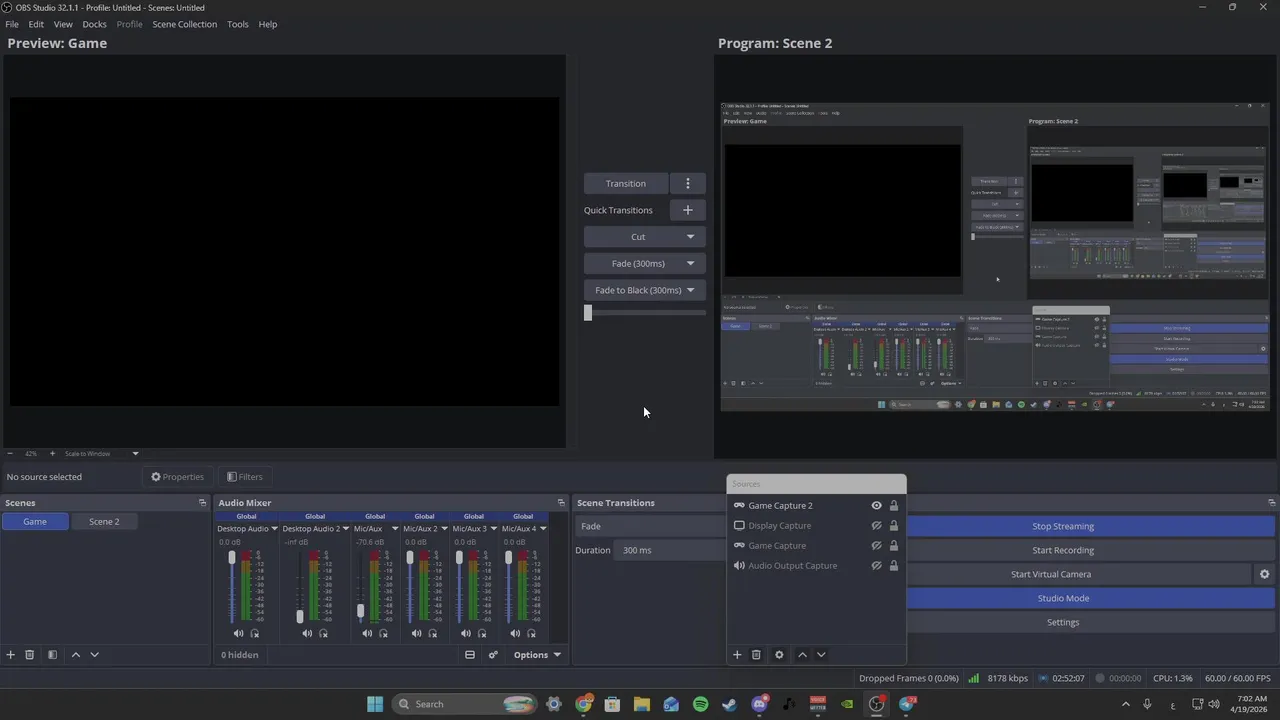The image size is (1280, 720).
Task: Move scene down with arrow in Scenes panel
Action: click(95, 655)
